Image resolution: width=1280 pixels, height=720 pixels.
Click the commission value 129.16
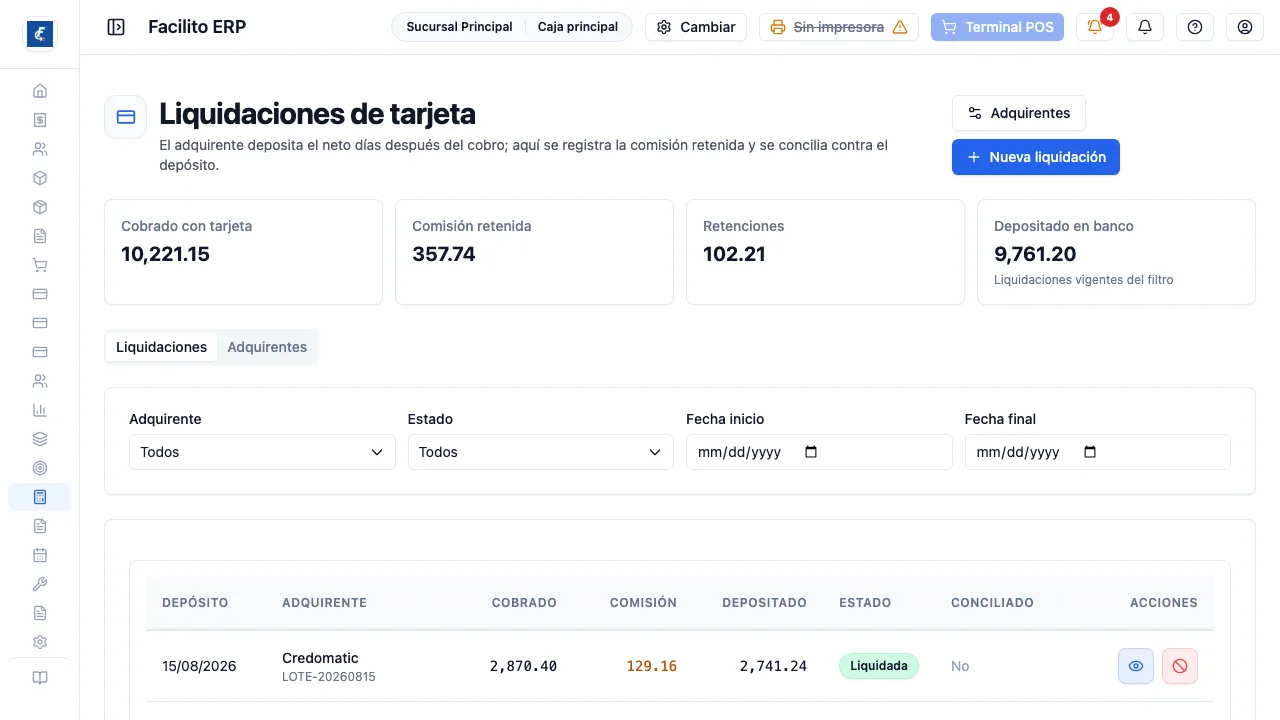[x=652, y=666]
